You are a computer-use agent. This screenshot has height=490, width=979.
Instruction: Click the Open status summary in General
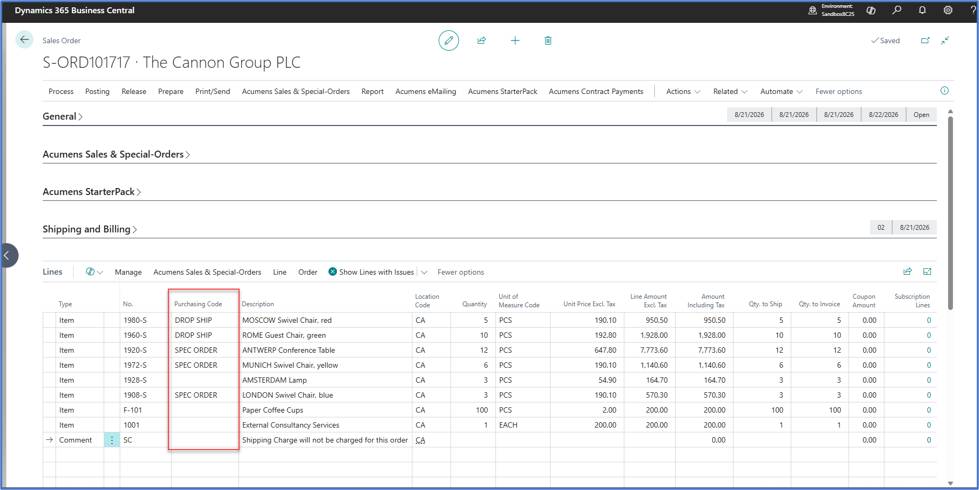click(x=921, y=115)
